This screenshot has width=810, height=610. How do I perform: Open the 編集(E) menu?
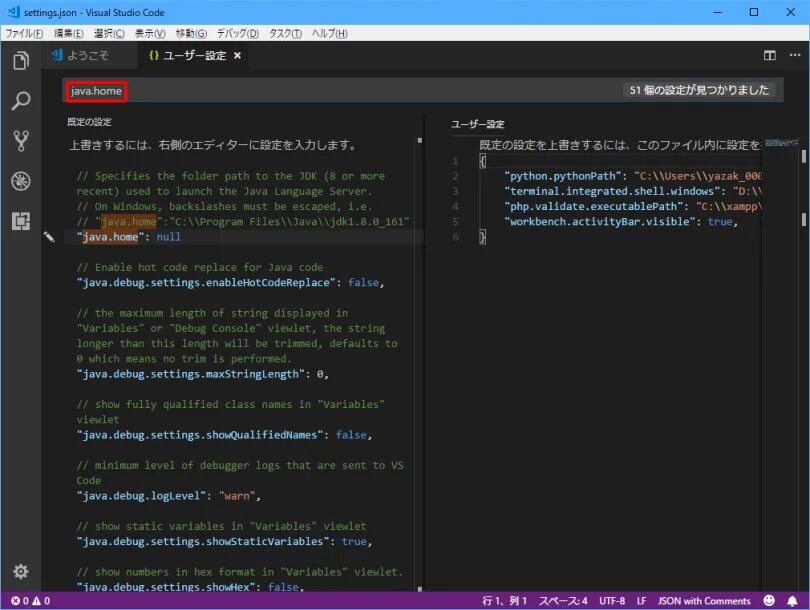(x=68, y=34)
